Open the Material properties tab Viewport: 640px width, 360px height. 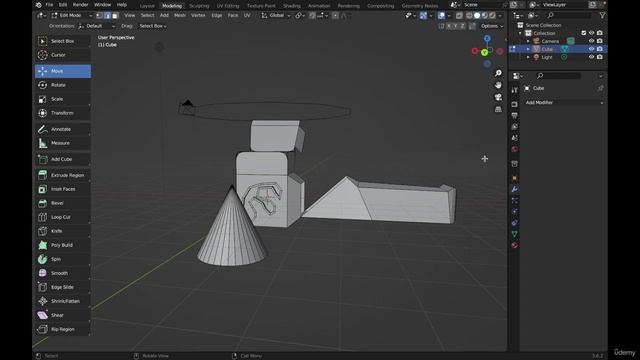[x=514, y=245]
